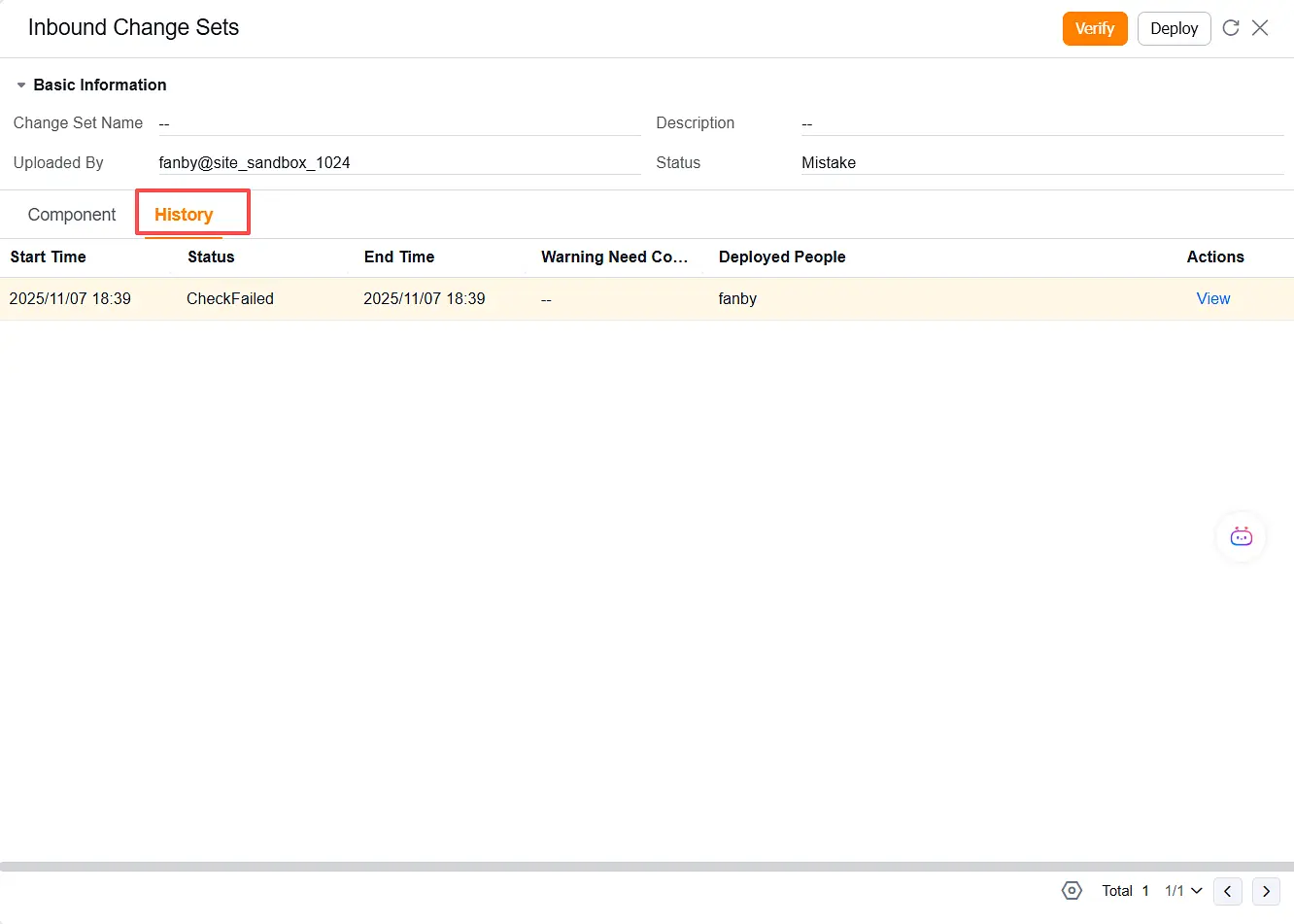Select the History tab

(x=184, y=215)
